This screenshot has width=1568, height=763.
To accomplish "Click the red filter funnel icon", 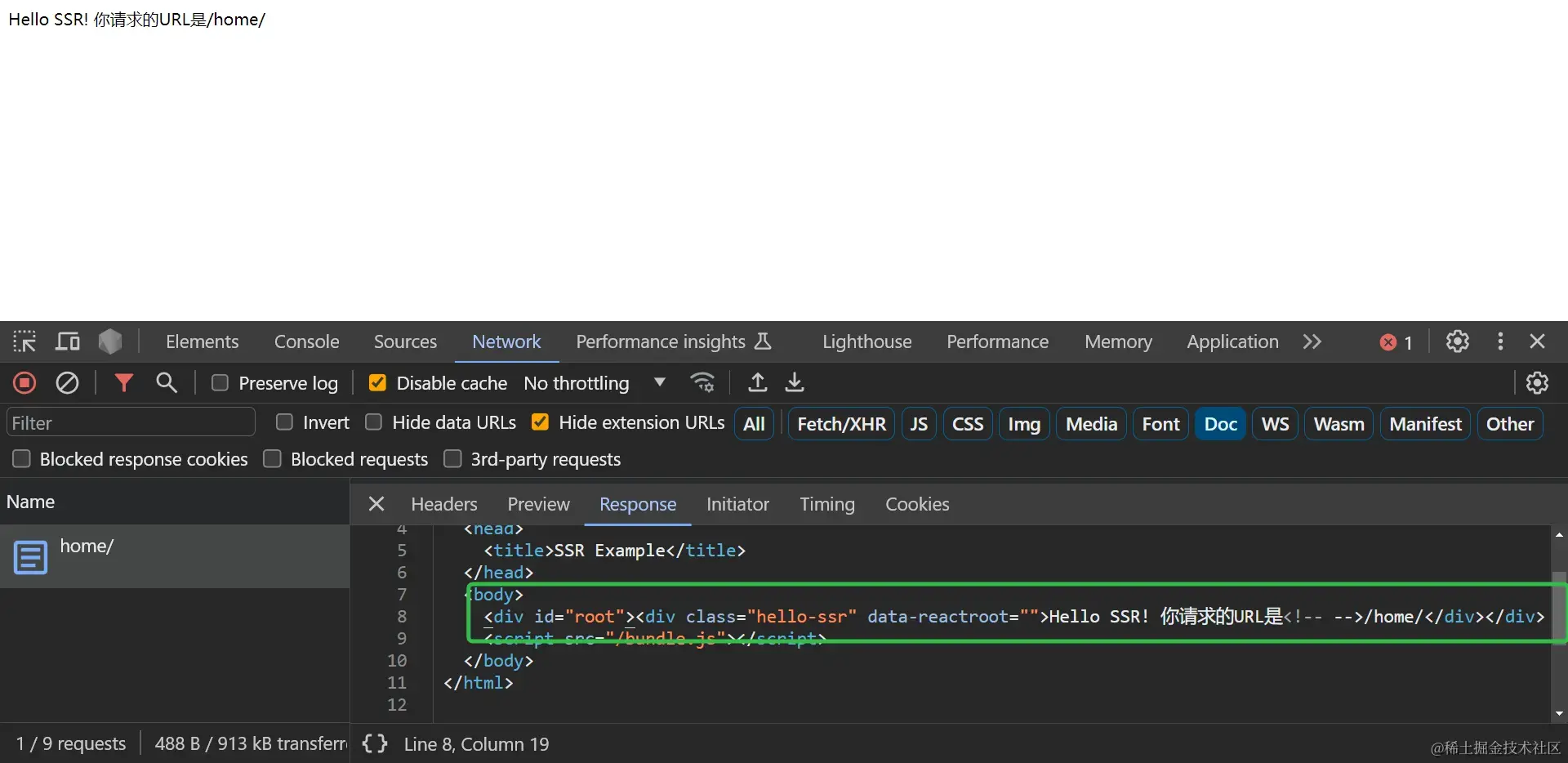I will [x=123, y=383].
